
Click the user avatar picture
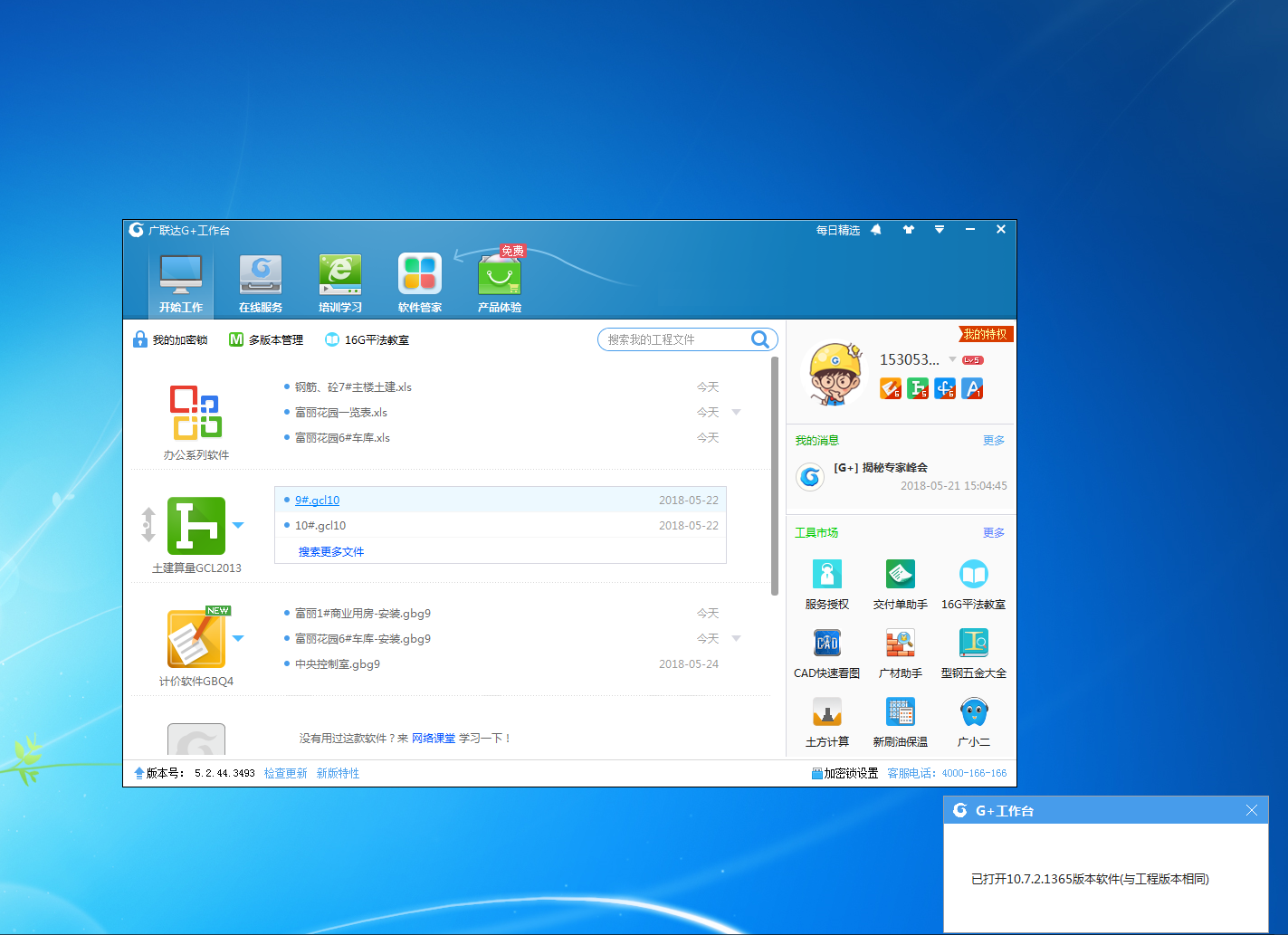(x=835, y=374)
